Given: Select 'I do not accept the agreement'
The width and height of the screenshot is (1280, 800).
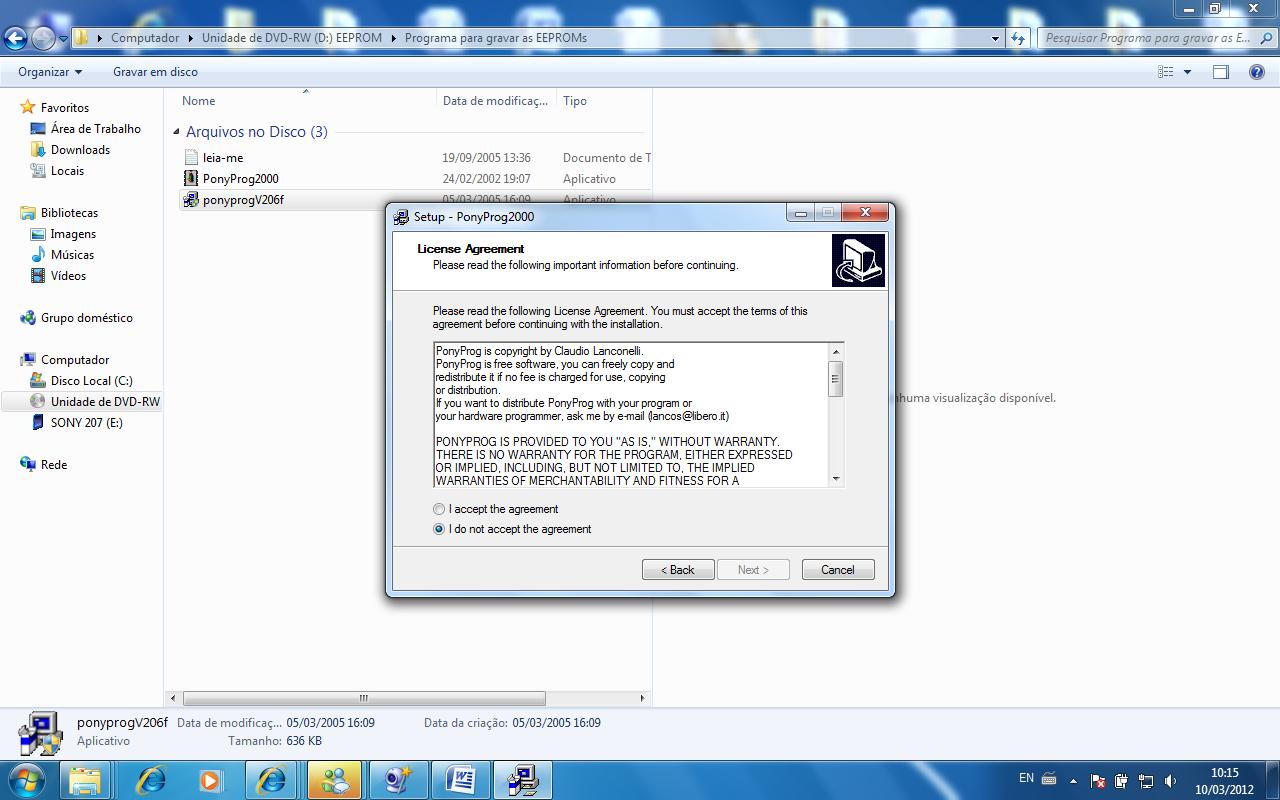Looking at the screenshot, I should [x=511, y=529].
